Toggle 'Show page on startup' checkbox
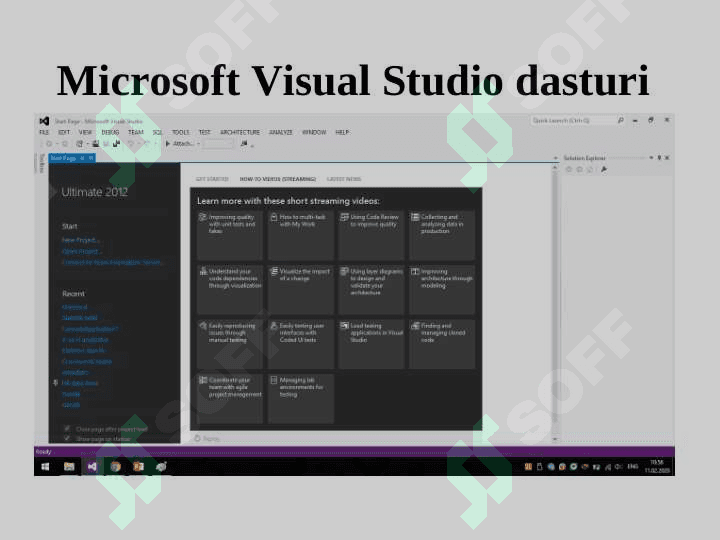The height and width of the screenshot is (540, 720). [x=67, y=438]
